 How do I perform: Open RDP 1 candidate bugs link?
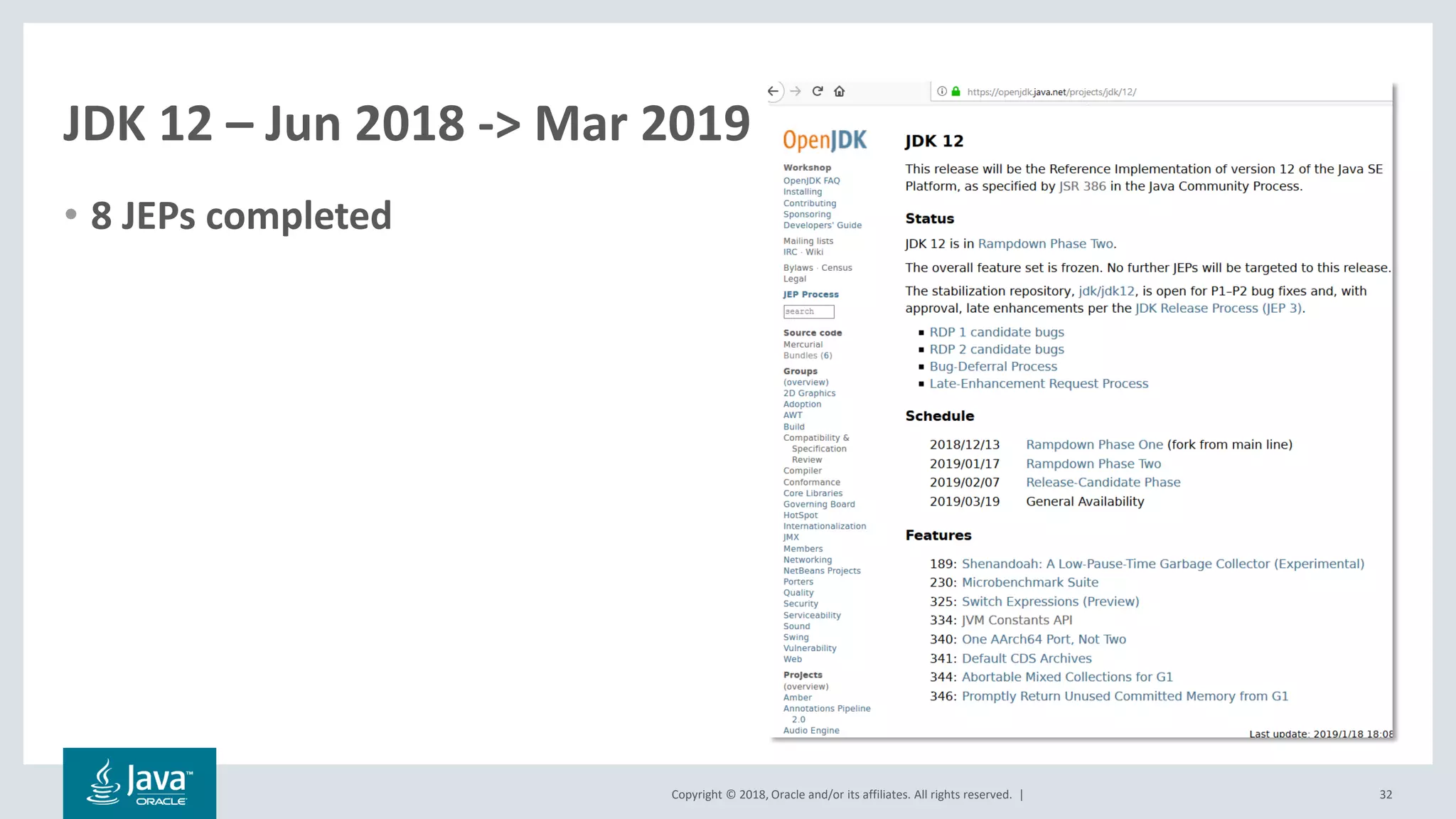coord(997,332)
